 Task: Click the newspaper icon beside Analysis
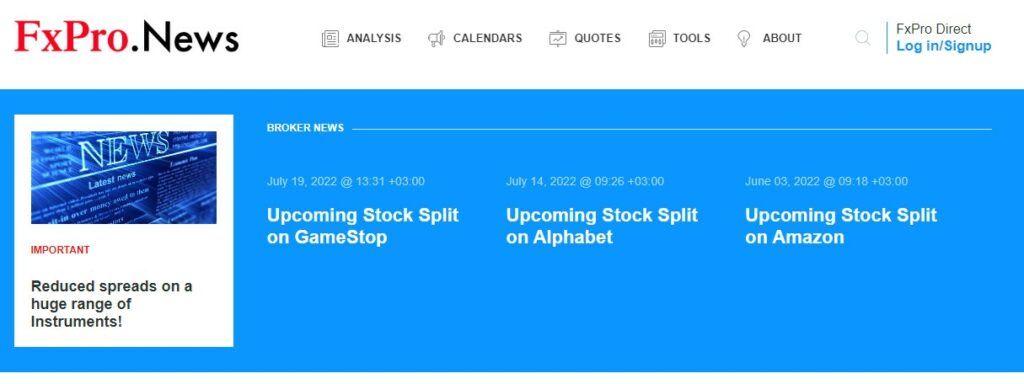coord(330,39)
